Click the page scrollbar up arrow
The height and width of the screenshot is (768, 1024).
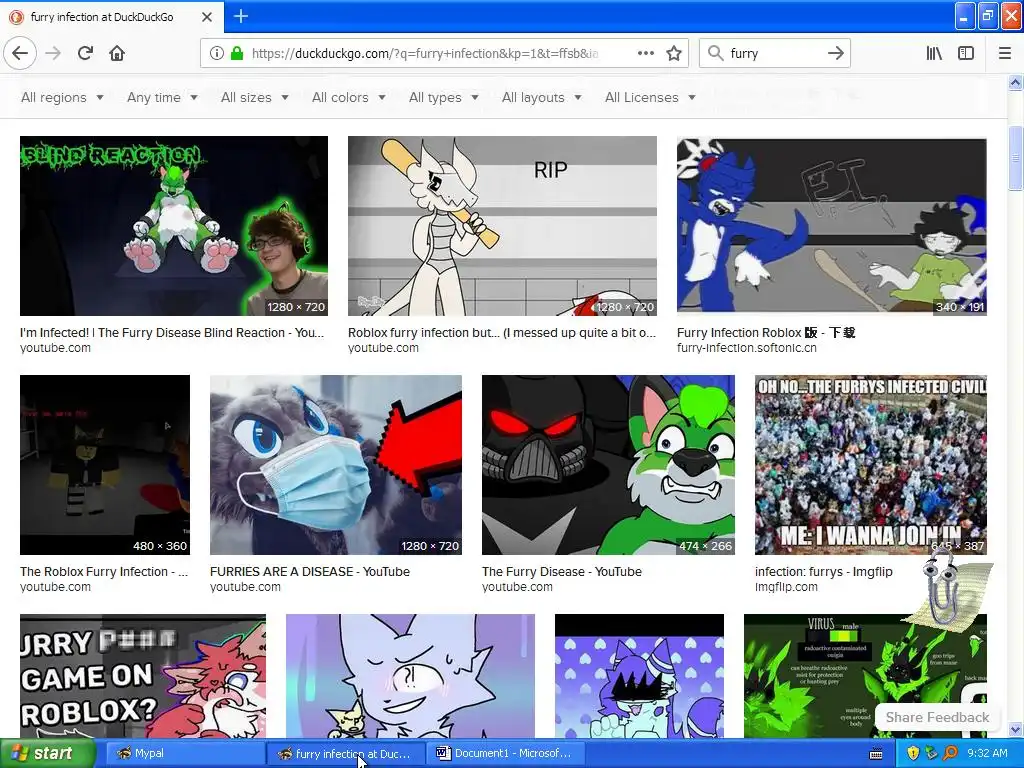[1016, 83]
